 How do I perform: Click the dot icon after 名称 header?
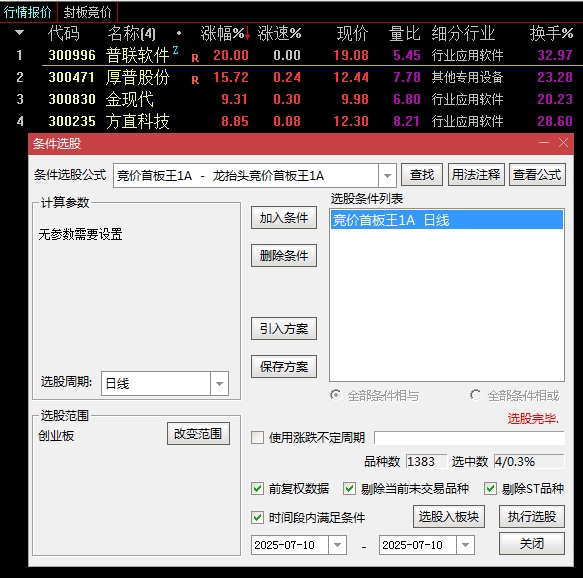point(179,33)
